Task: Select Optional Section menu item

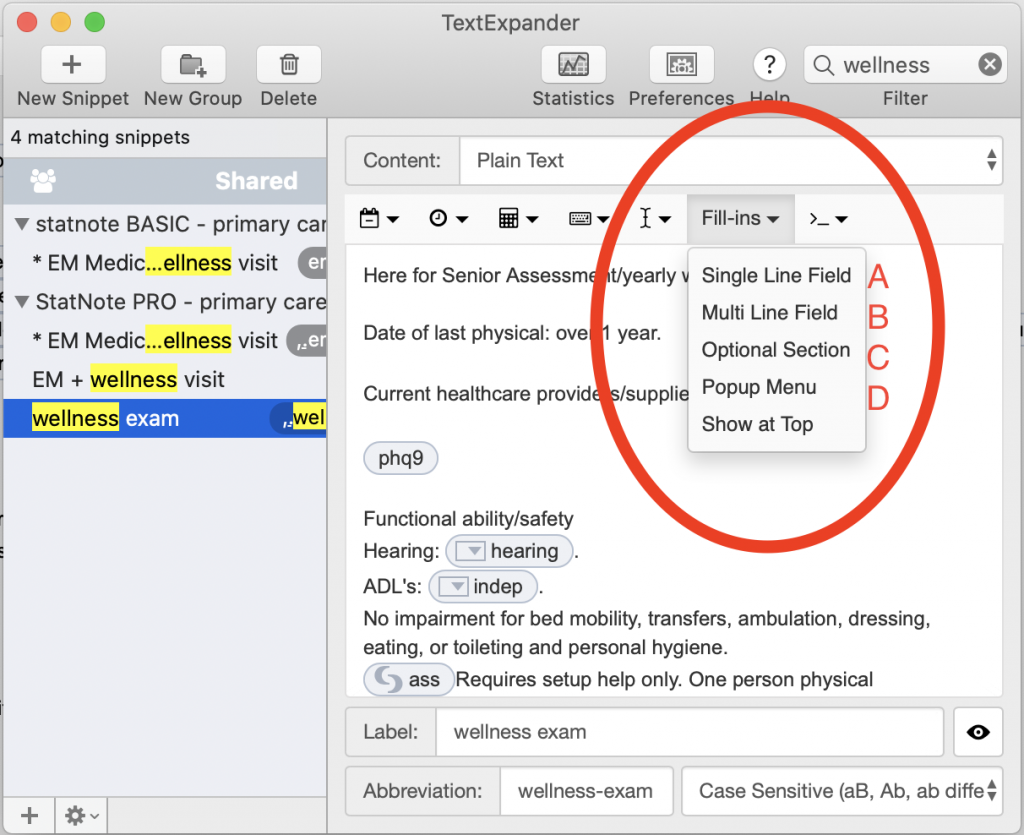Action: tap(776, 350)
